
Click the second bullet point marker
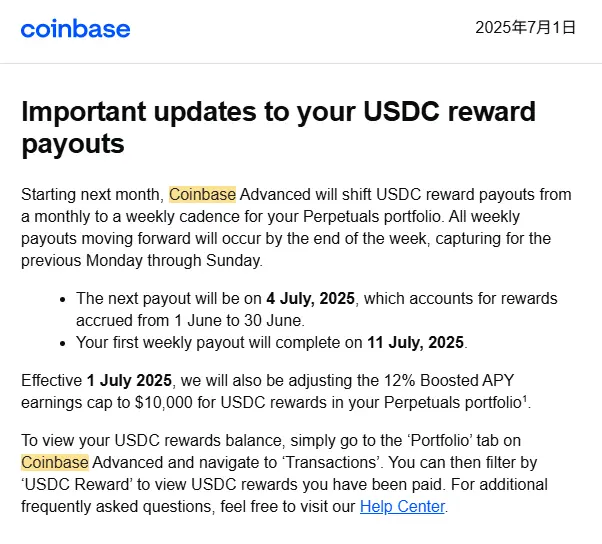tap(63, 343)
